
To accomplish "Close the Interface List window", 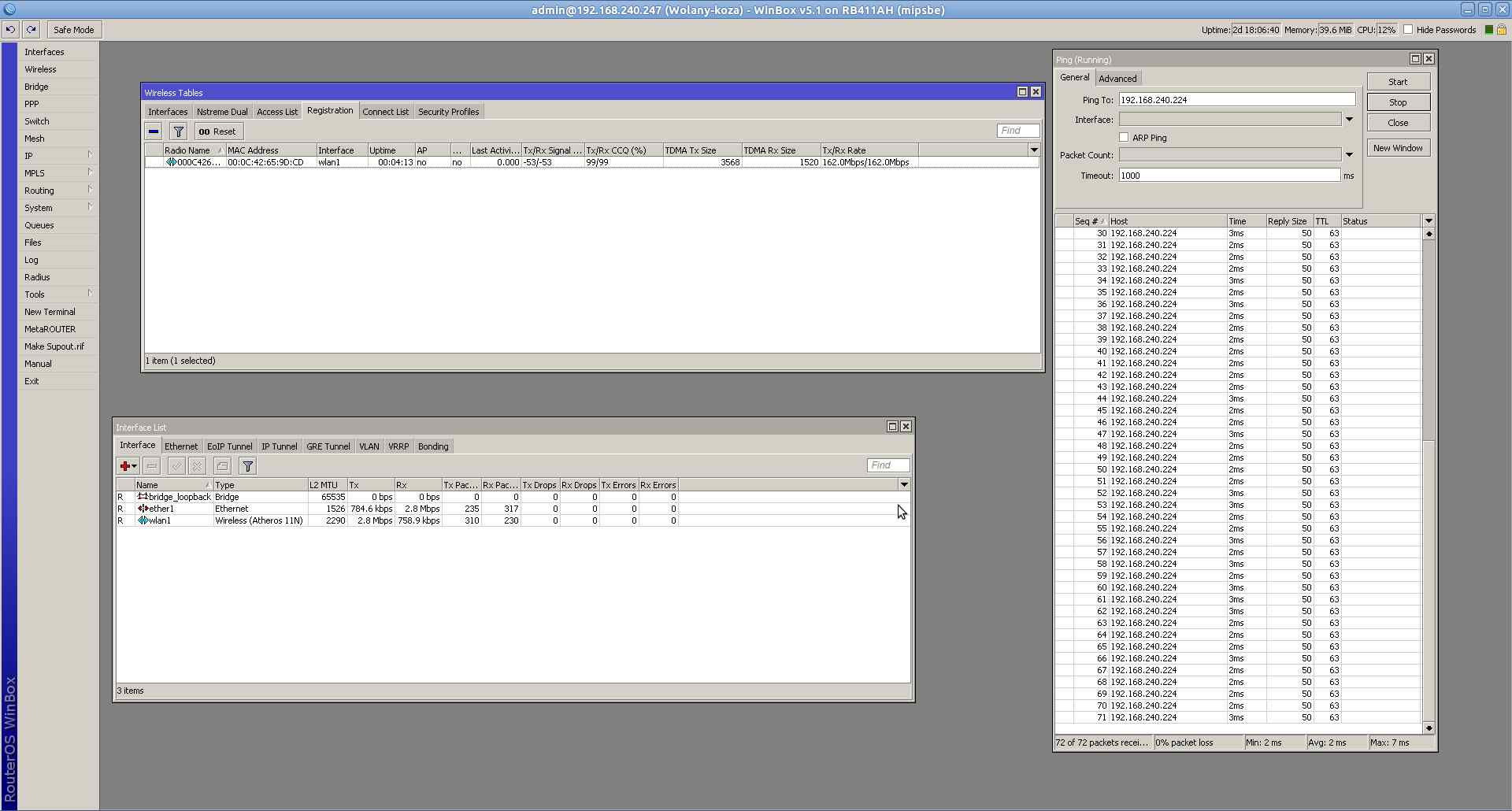I will 906,427.
